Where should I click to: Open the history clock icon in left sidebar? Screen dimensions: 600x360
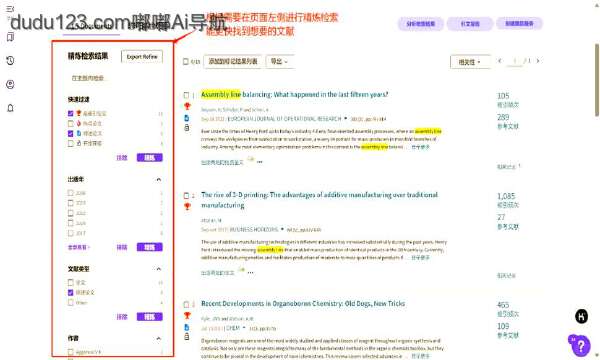10,60
